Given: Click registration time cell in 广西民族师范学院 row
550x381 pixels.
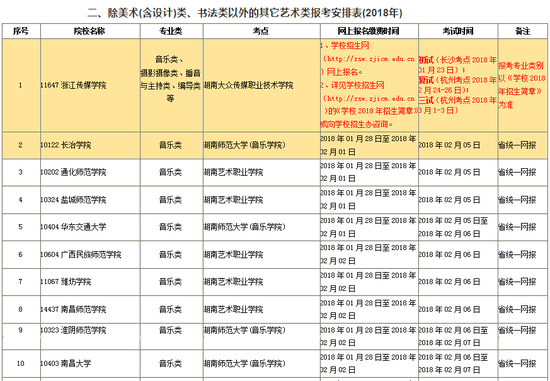Looking at the screenshot, I should (368, 254).
